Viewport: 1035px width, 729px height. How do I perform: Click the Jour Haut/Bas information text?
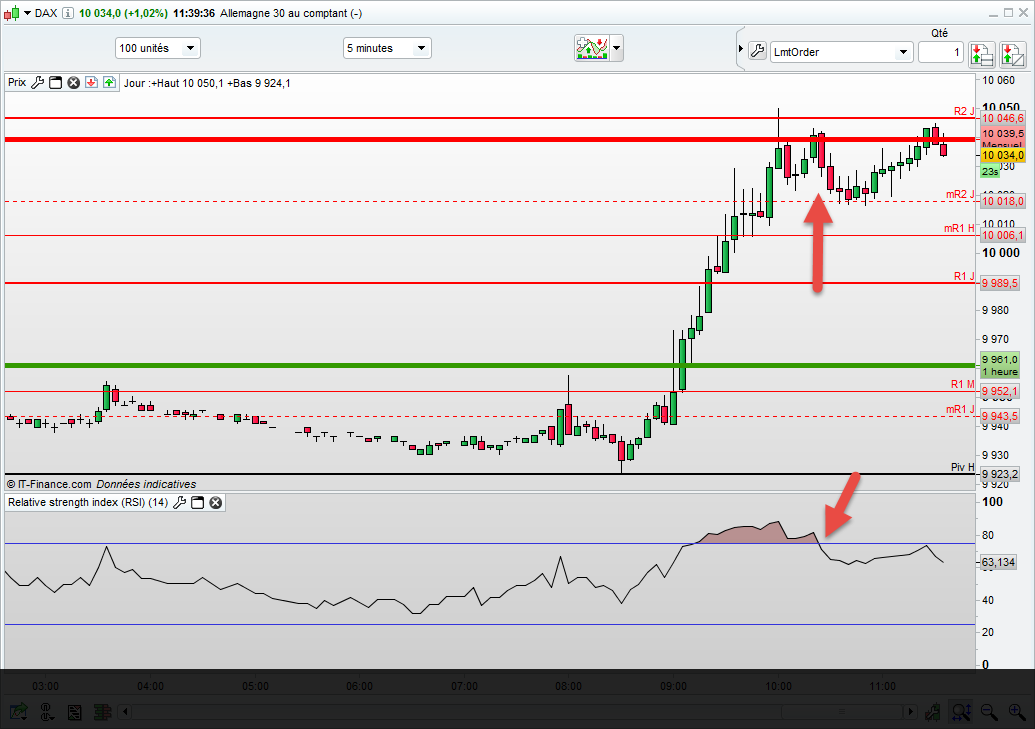[207, 83]
